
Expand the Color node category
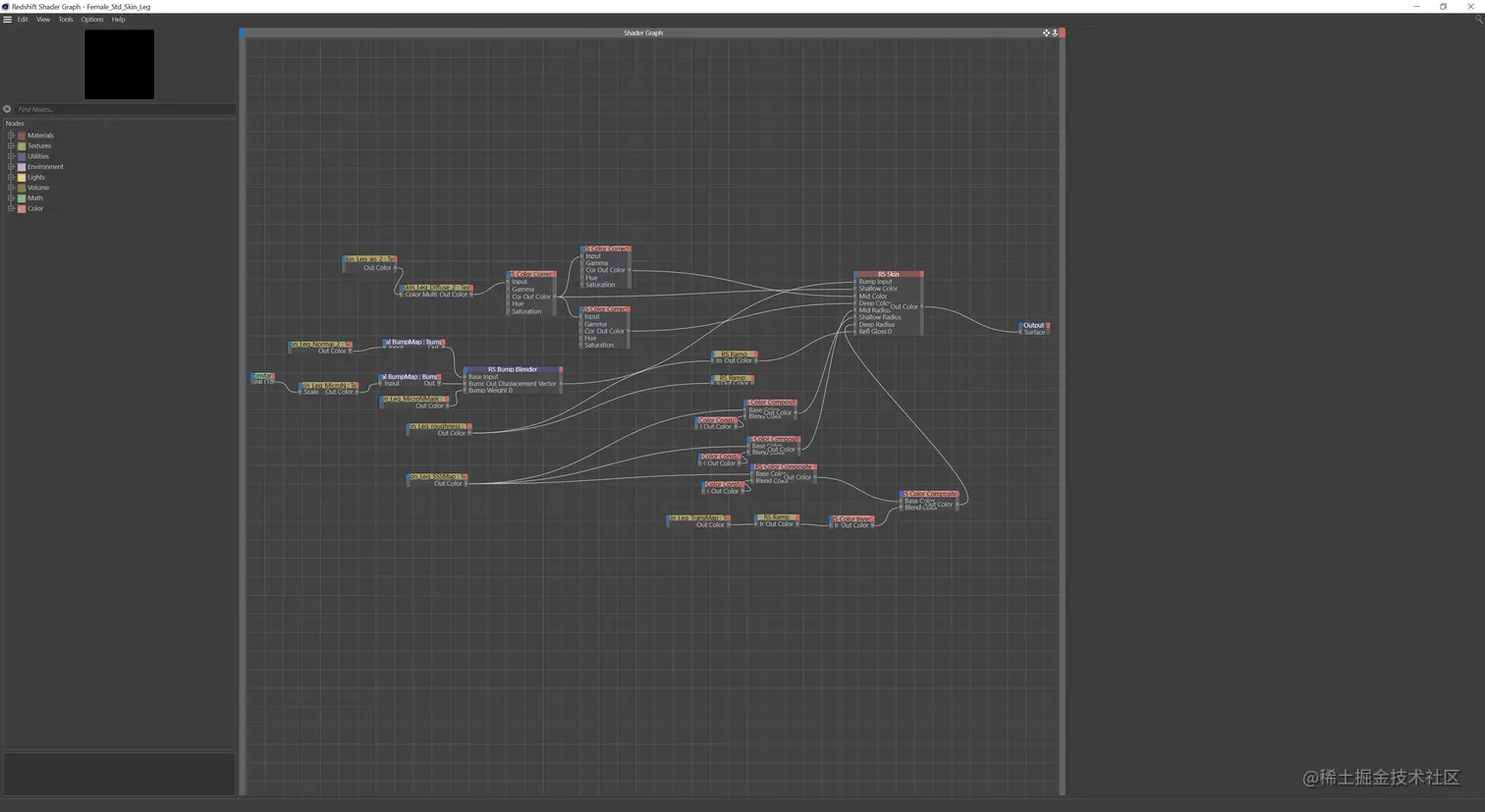10,208
